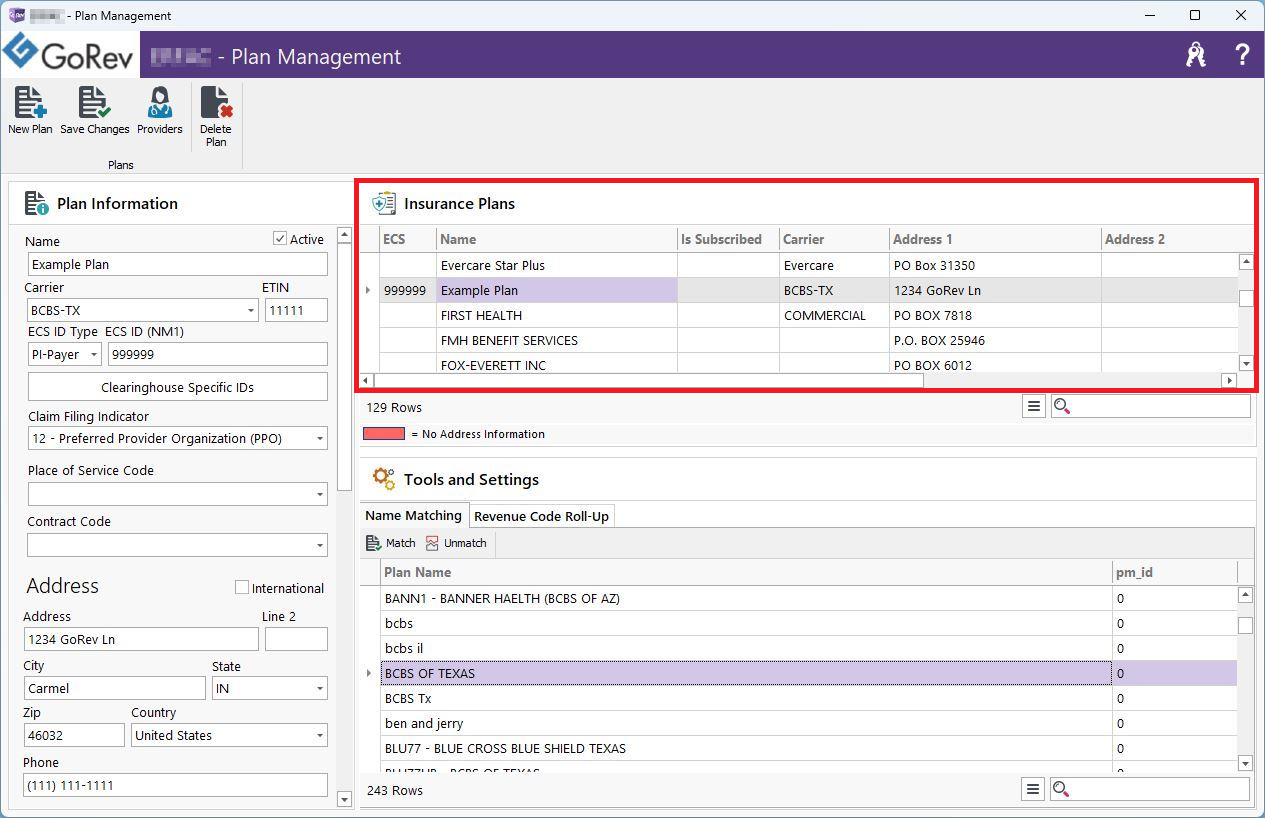The width and height of the screenshot is (1265, 818).
Task: Click the P.O. BOX 25946 address cell
Action: click(x=995, y=341)
